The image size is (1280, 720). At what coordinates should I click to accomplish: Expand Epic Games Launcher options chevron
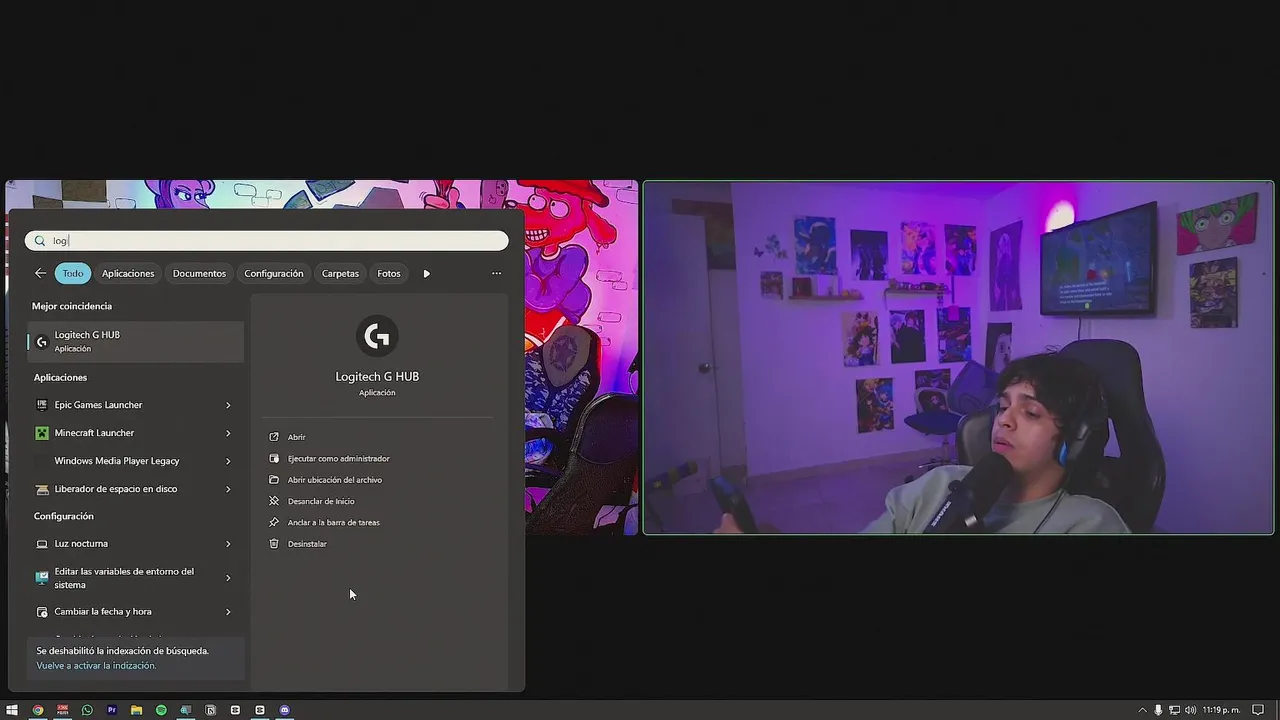click(x=228, y=405)
